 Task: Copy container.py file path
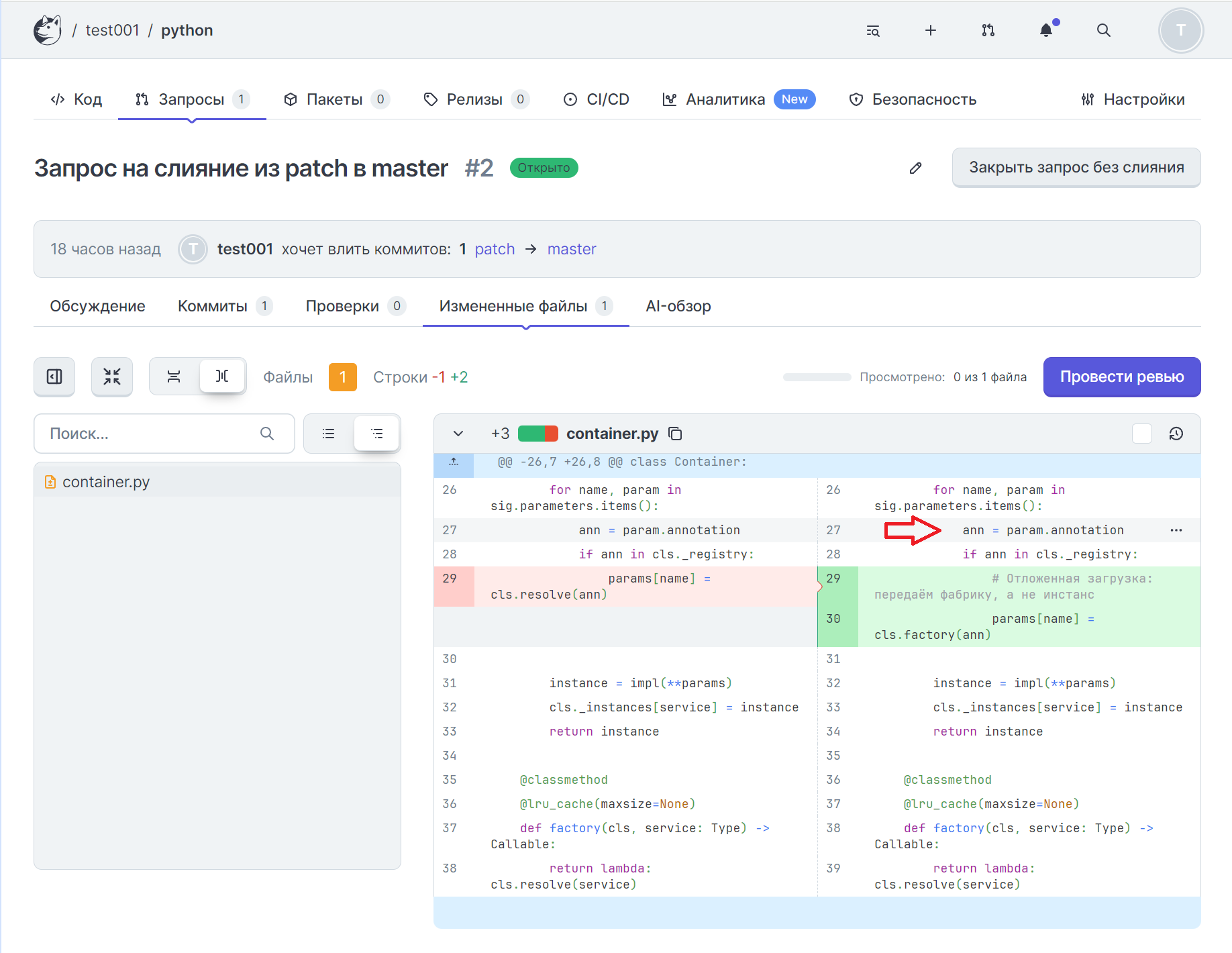[x=676, y=434]
